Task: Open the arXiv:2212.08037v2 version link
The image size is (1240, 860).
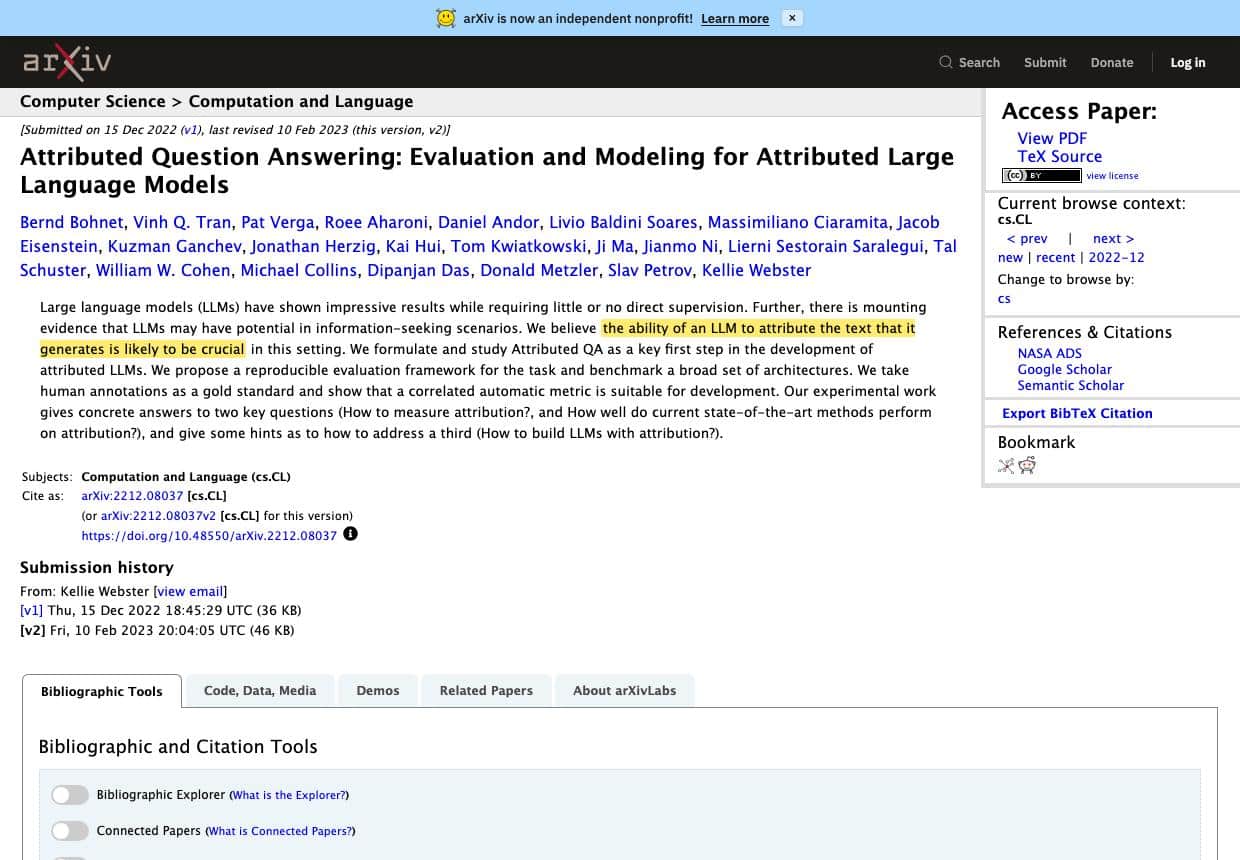Action: coord(158,516)
